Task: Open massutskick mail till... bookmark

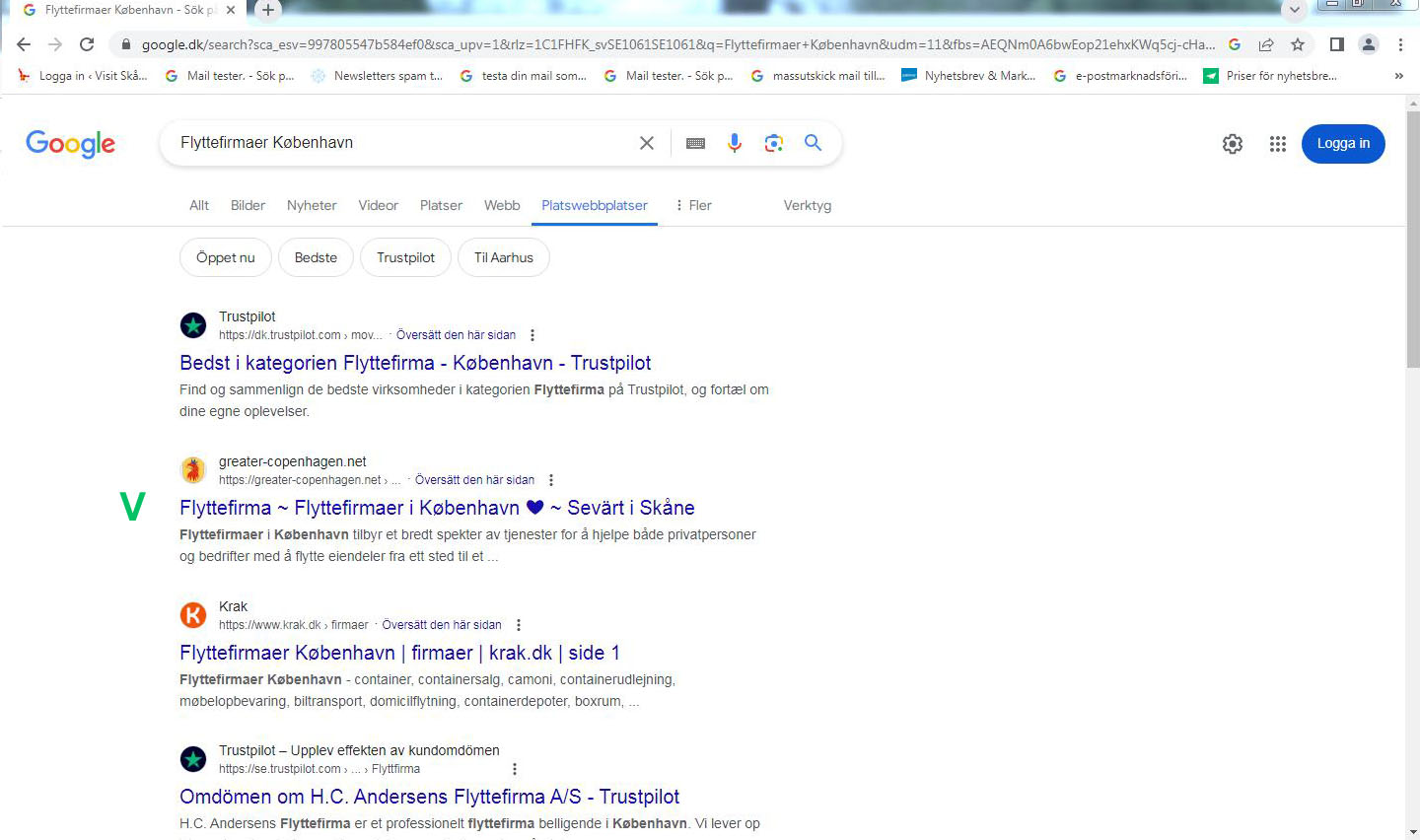Action: [818, 76]
